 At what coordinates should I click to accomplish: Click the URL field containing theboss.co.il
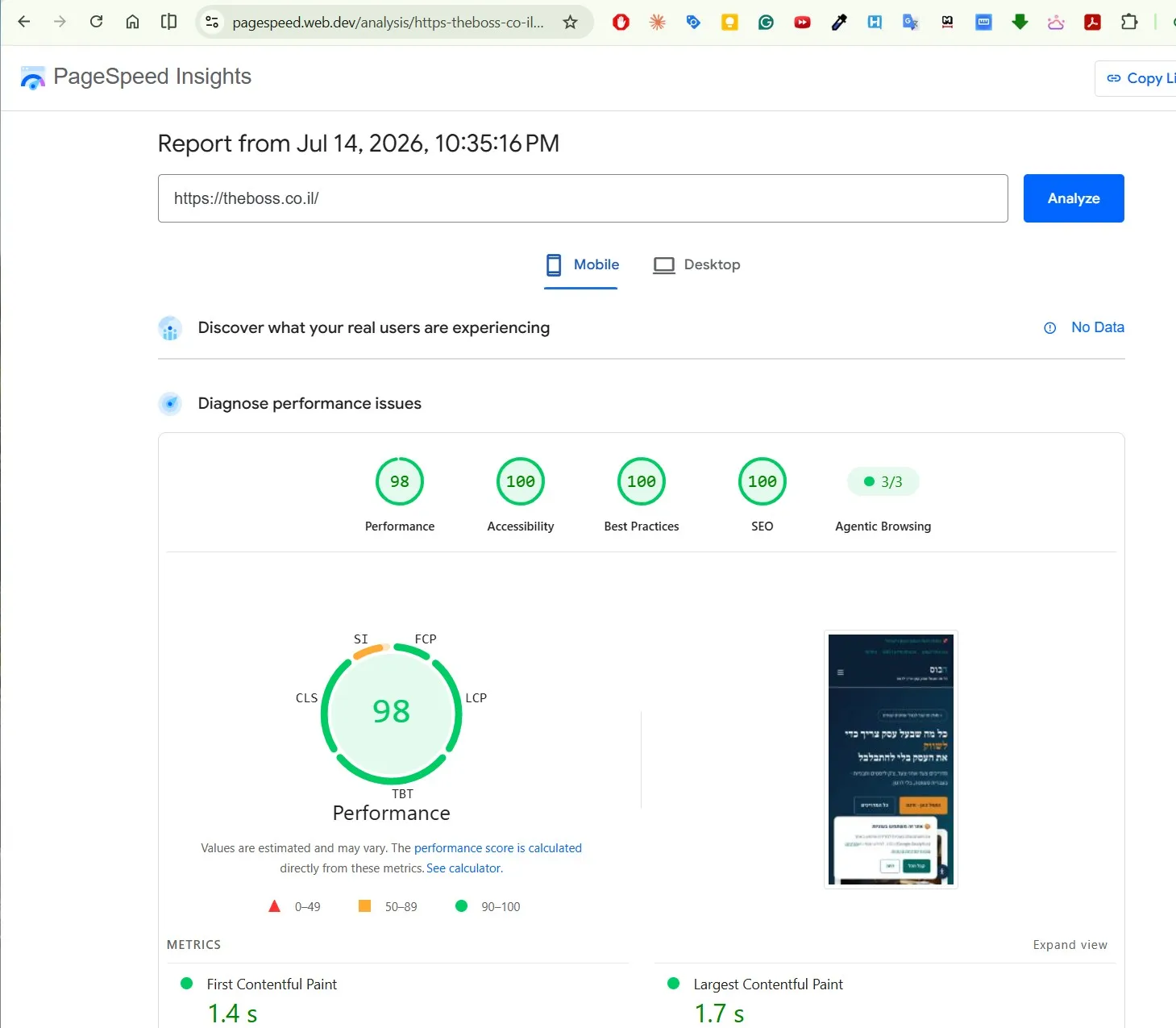click(583, 198)
